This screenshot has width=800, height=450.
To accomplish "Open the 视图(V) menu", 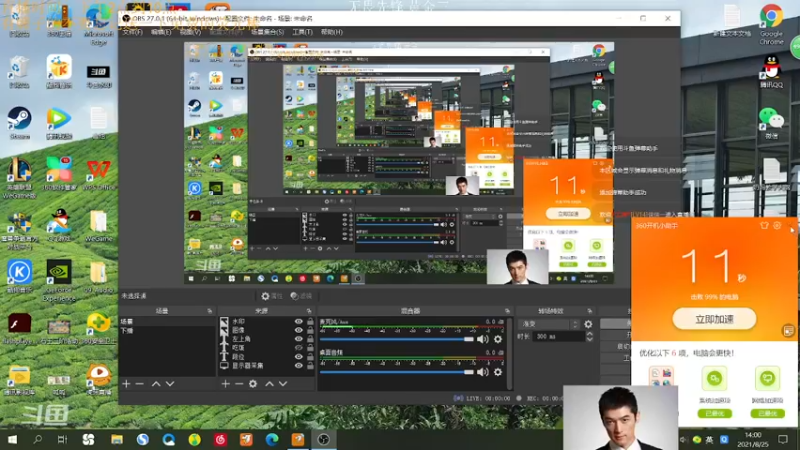I will click(190, 32).
